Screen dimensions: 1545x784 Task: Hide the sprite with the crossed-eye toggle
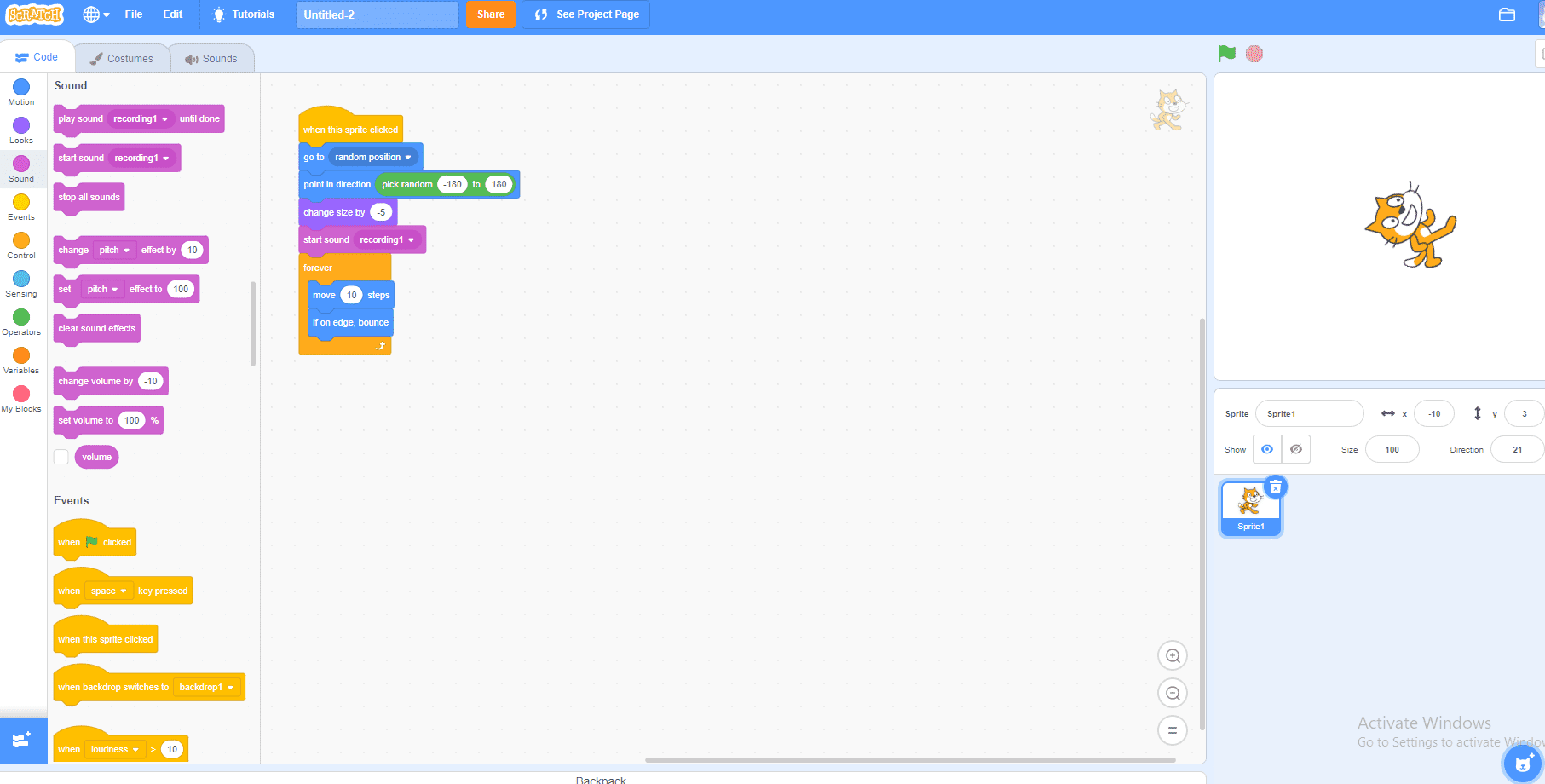1296,449
